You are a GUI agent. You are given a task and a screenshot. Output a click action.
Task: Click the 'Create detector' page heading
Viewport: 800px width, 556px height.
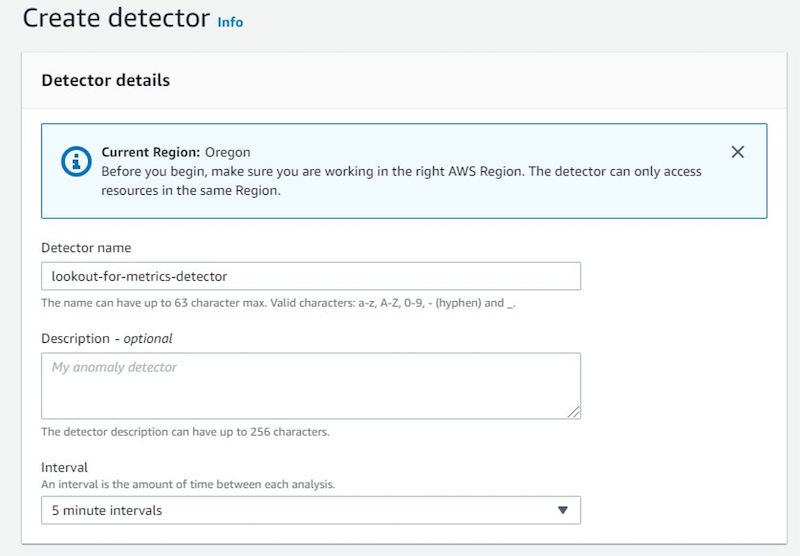coord(116,18)
